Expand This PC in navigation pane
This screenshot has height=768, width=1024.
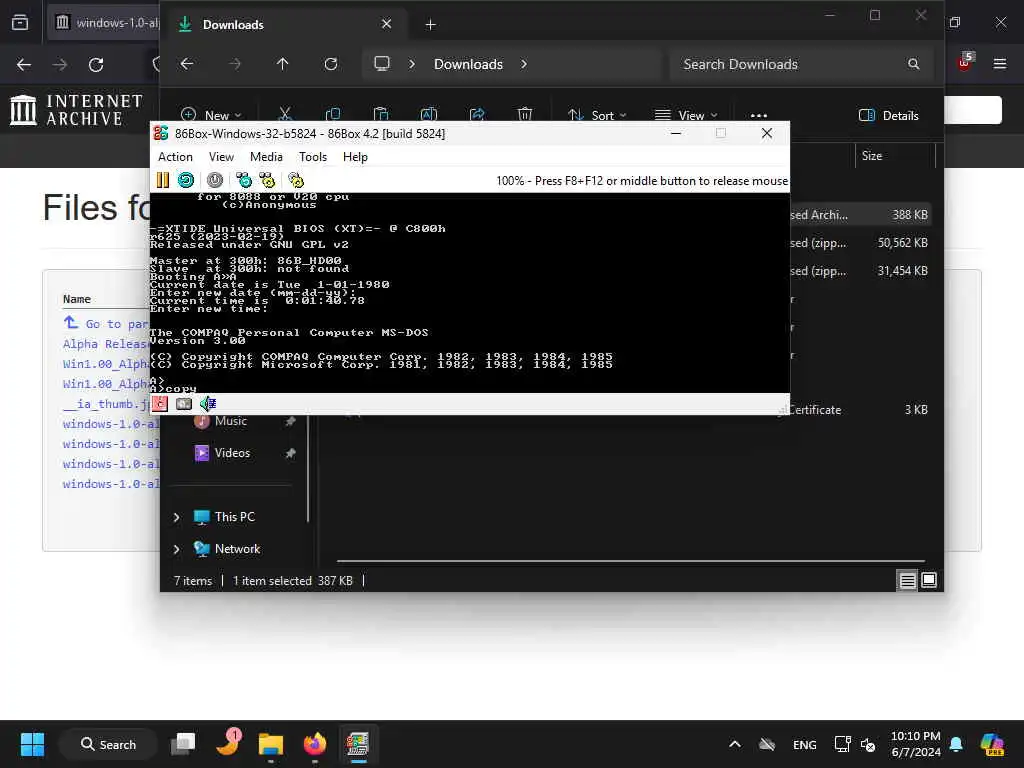click(x=176, y=517)
